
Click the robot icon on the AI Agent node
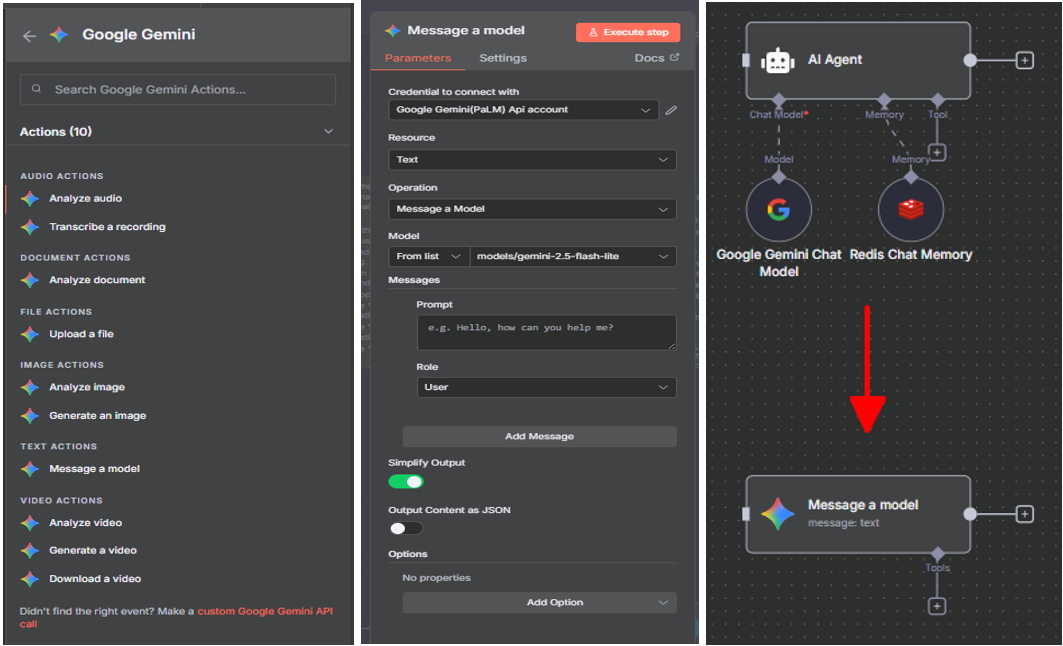pyautogui.click(x=778, y=61)
